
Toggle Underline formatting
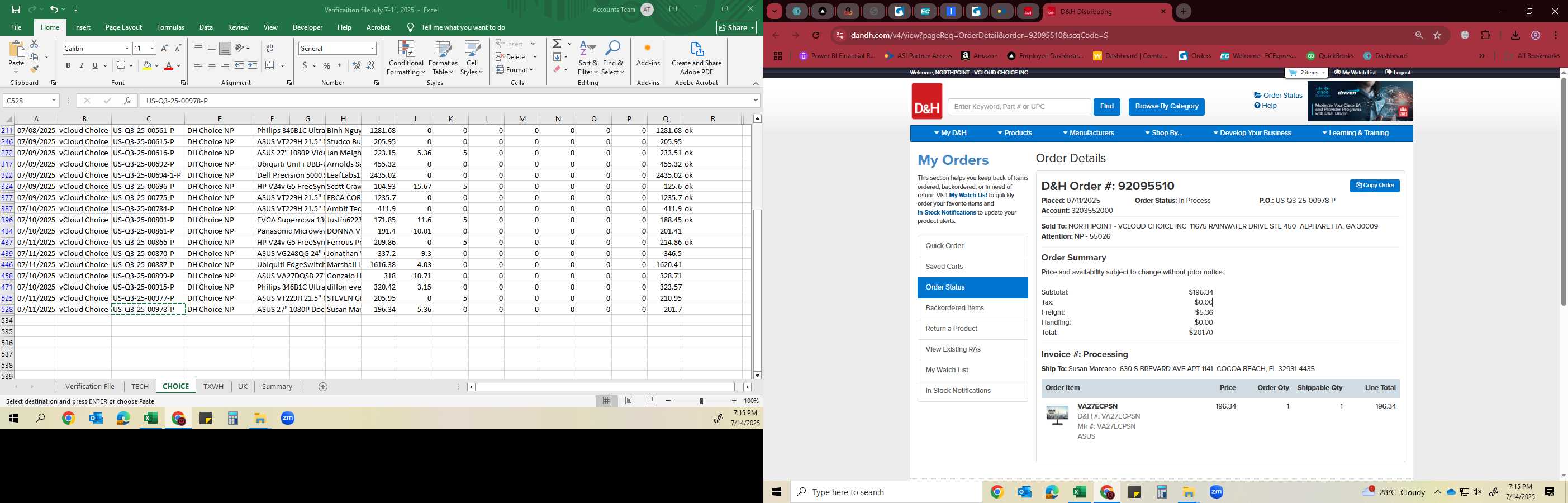[95, 65]
